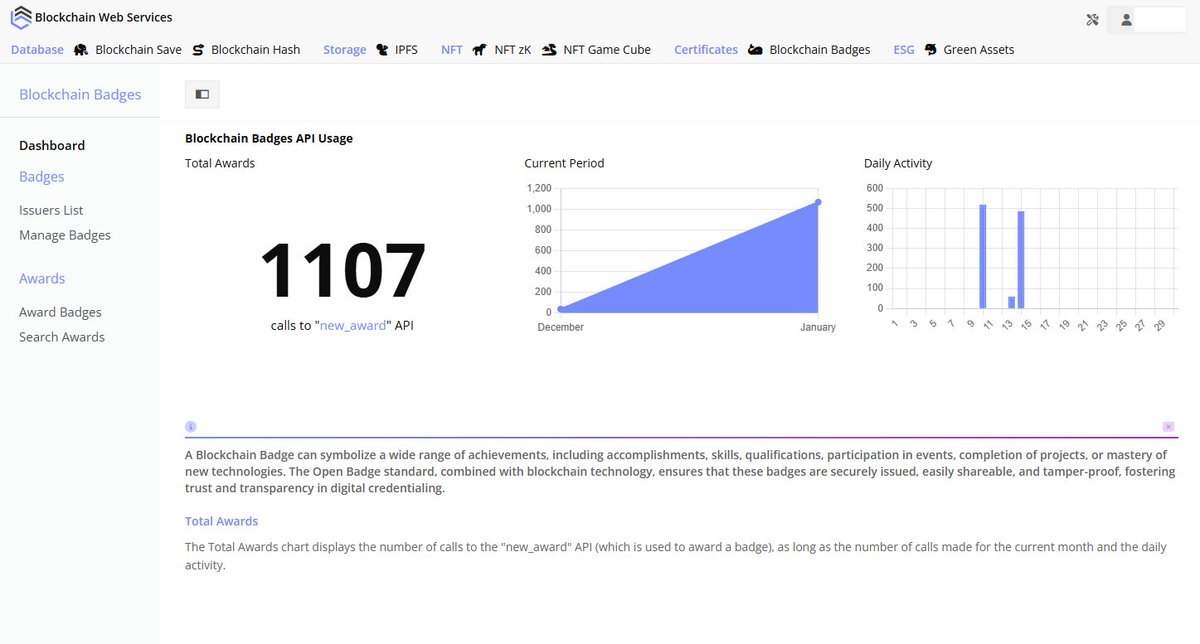Click the NFT category label
Image resolution: width=1200 pixels, height=644 pixels.
pos(452,49)
